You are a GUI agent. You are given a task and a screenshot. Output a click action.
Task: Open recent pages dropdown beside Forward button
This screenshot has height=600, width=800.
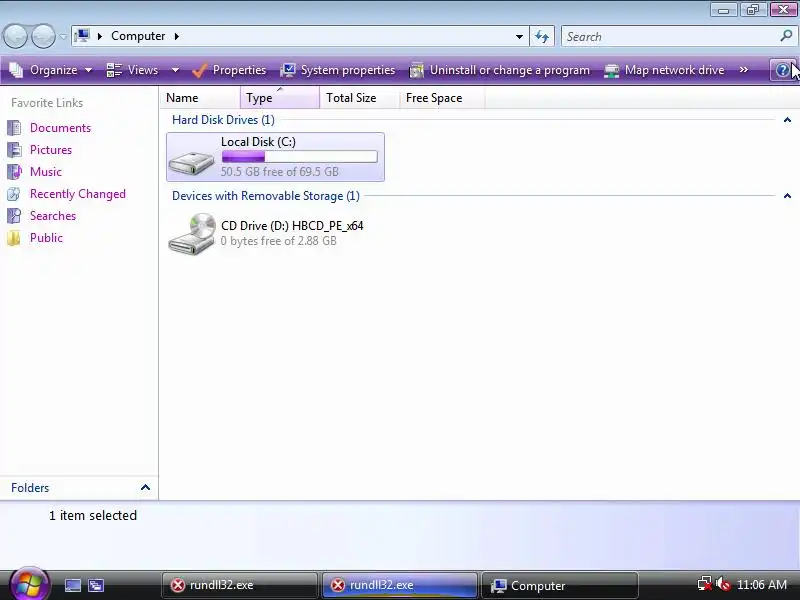click(x=62, y=36)
